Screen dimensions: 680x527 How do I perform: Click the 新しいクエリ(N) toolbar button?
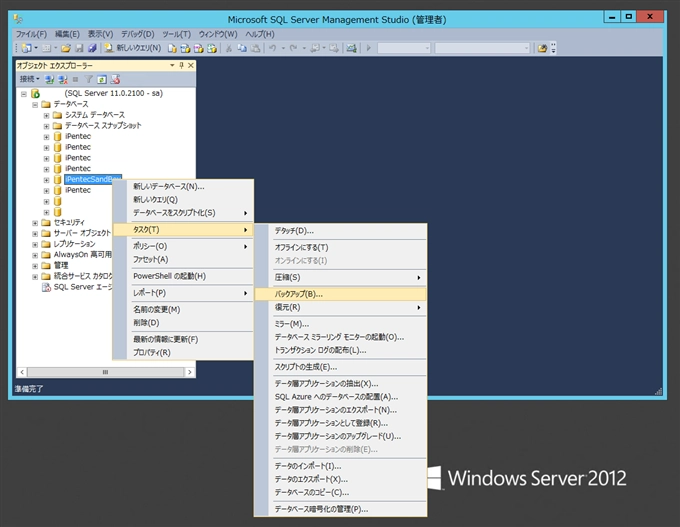[x=133, y=47]
